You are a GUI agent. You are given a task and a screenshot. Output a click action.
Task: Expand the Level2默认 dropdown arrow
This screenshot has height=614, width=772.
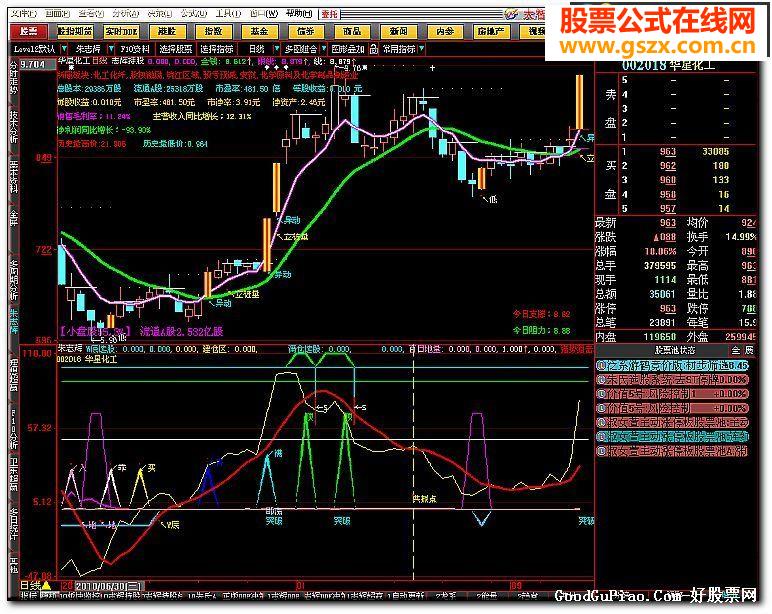click(64, 49)
